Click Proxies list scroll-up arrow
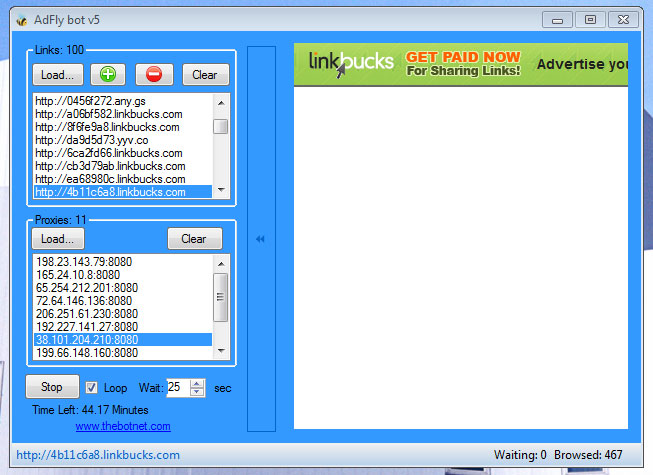The height and width of the screenshot is (475, 653). click(x=221, y=264)
